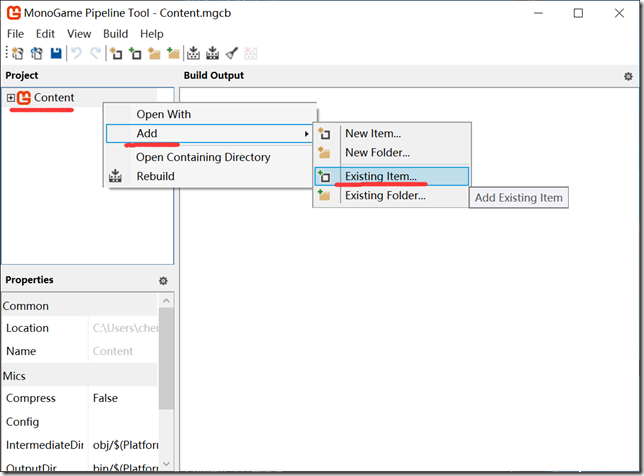Click the Open project toolbar icon
644x476 pixels.
37,54
